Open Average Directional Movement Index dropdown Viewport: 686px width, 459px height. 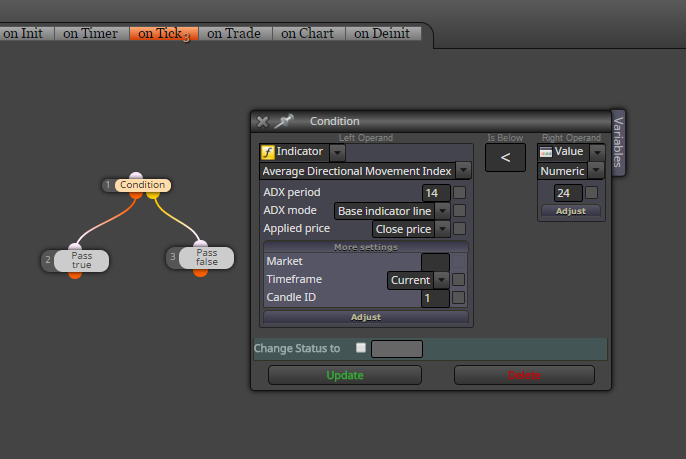tap(463, 171)
